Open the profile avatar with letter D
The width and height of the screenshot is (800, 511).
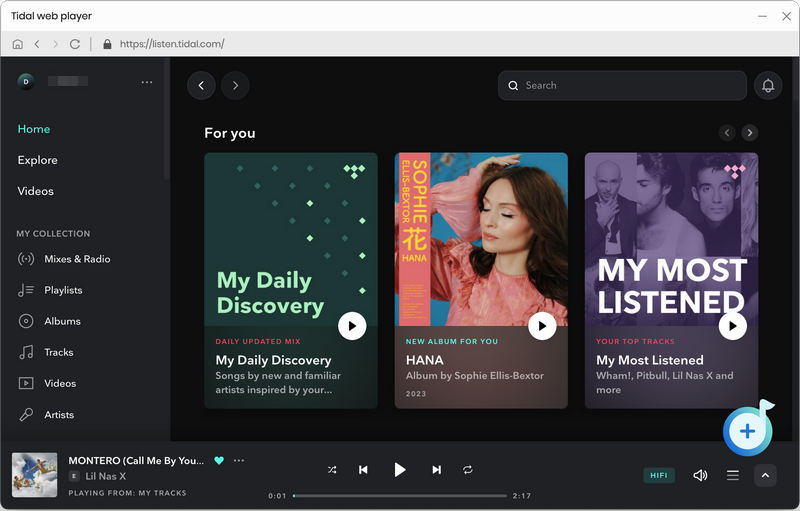point(26,82)
